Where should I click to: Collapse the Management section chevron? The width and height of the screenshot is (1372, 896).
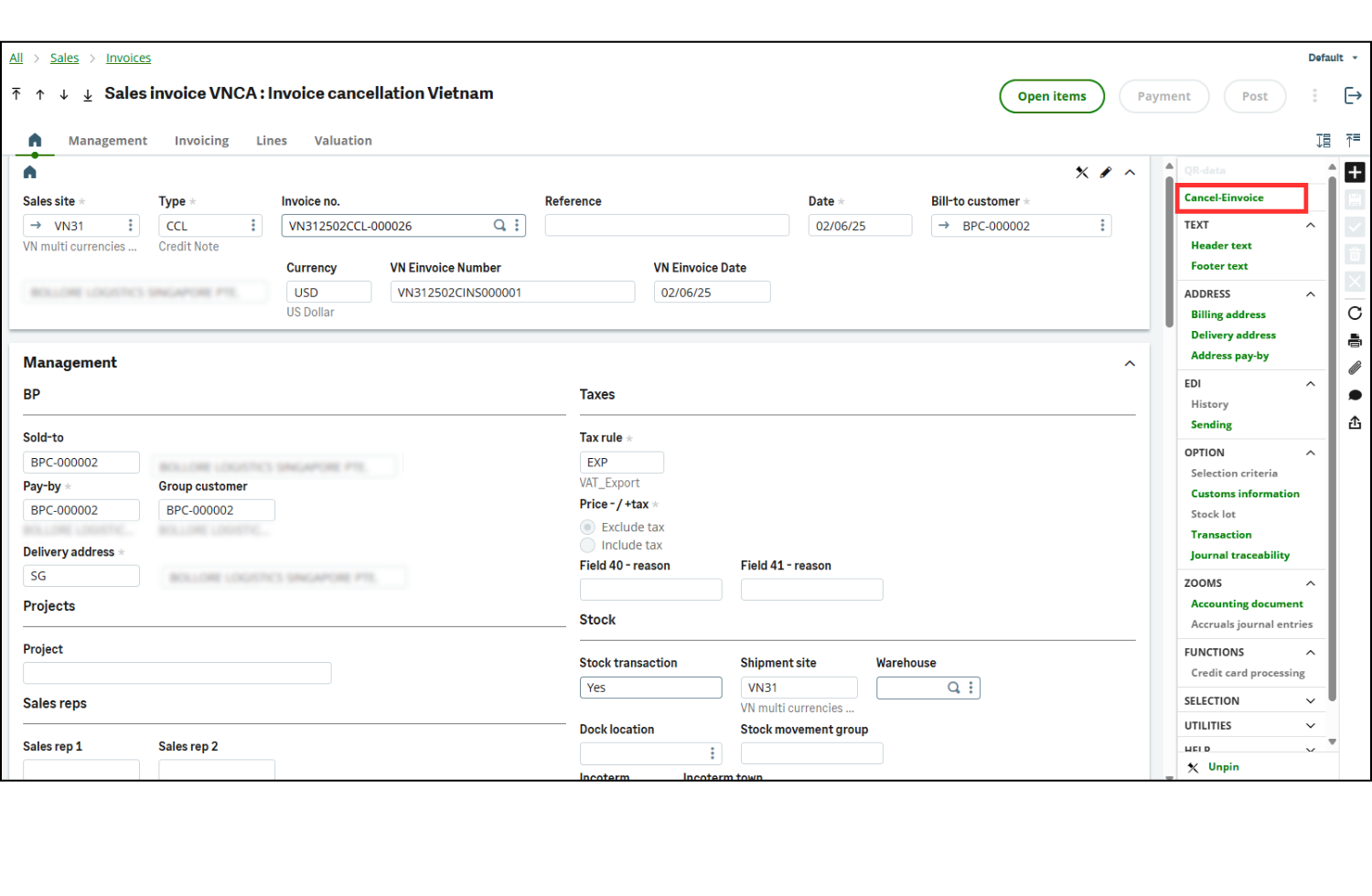[1130, 363]
